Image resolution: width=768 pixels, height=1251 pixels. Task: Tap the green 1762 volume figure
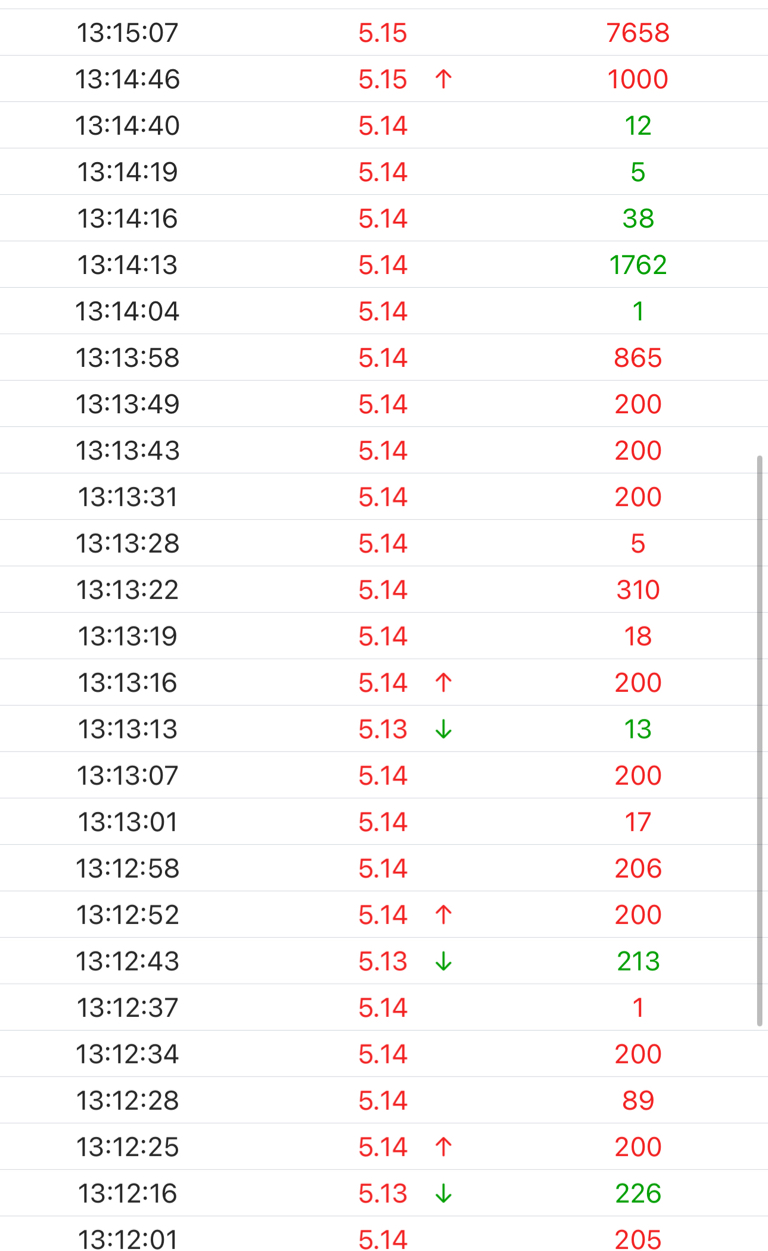pyautogui.click(x=638, y=265)
